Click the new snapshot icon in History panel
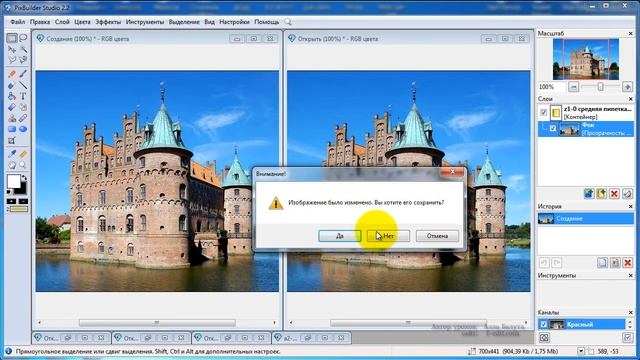Screen dimensions: 640x360 (602, 262)
